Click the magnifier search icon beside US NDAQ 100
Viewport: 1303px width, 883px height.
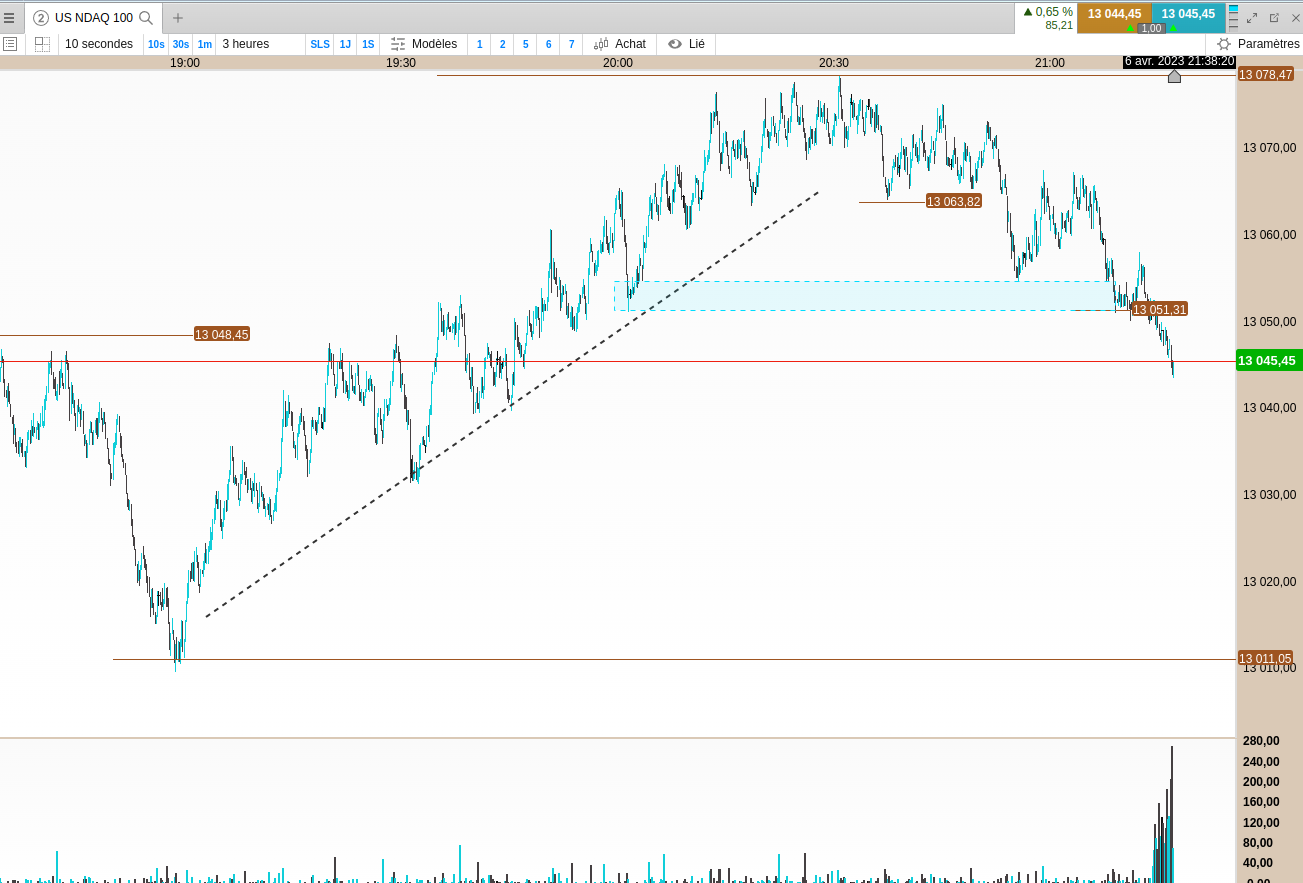[146, 18]
